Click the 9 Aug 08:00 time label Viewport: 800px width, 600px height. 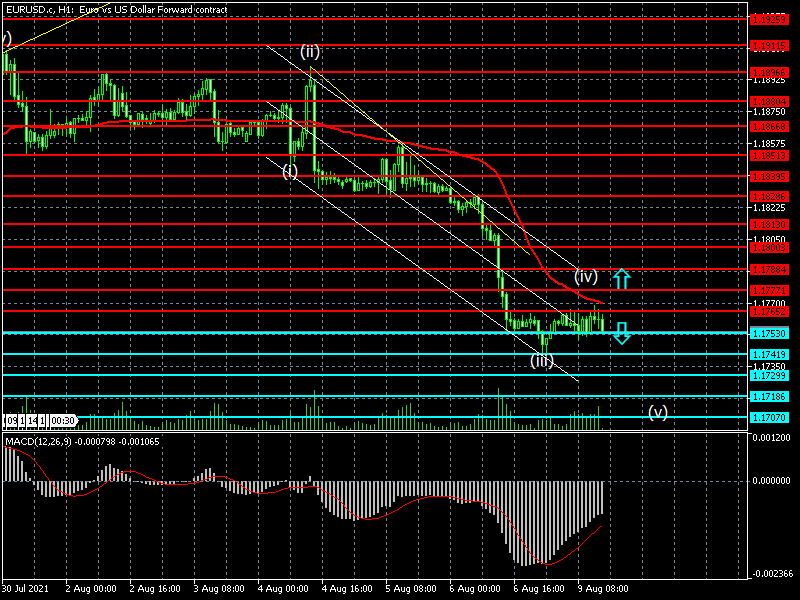[604, 588]
